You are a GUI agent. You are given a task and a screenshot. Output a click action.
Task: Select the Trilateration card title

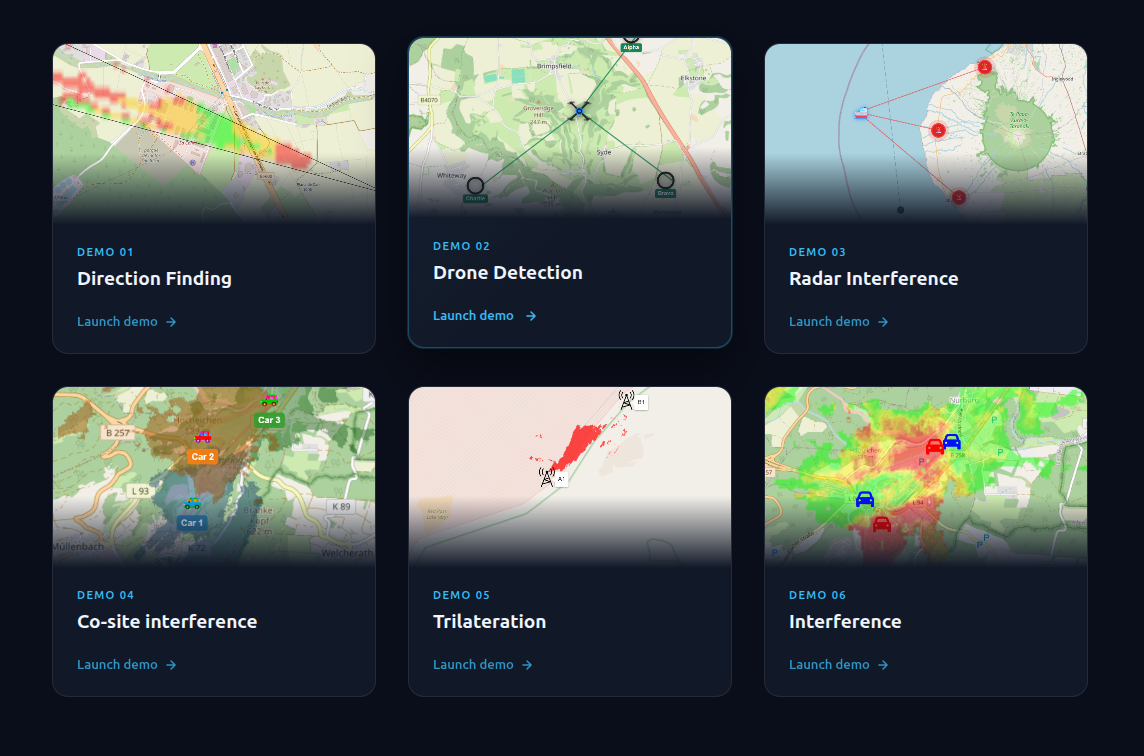[490, 622]
